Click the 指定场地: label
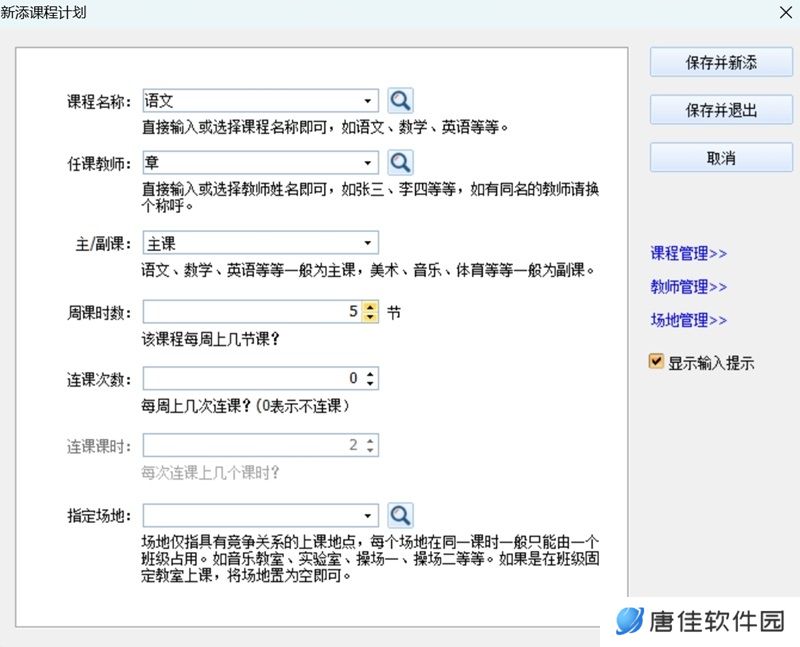Viewport: 800px width, 647px height. tap(99, 516)
